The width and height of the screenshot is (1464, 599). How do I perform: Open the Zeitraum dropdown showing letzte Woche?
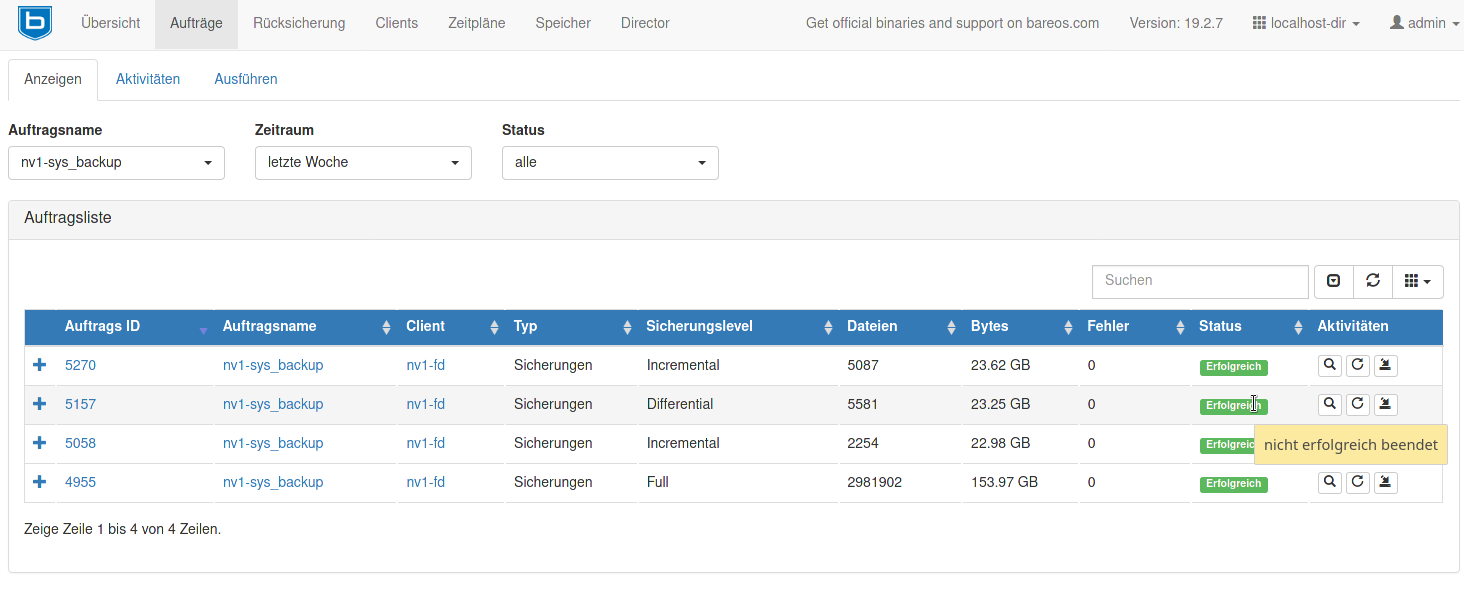click(x=363, y=163)
